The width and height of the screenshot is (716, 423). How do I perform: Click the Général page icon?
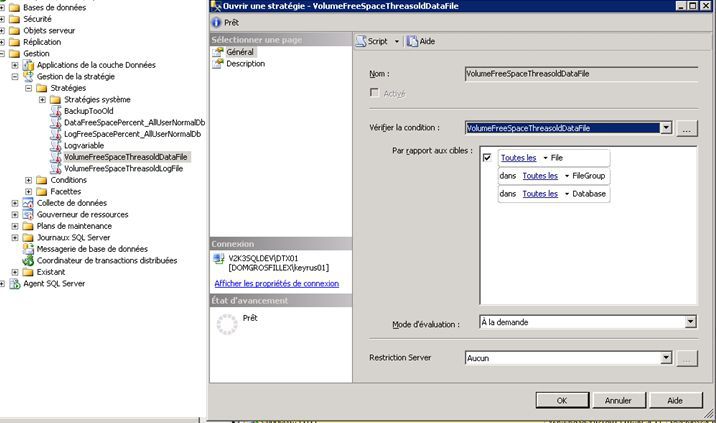point(219,52)
